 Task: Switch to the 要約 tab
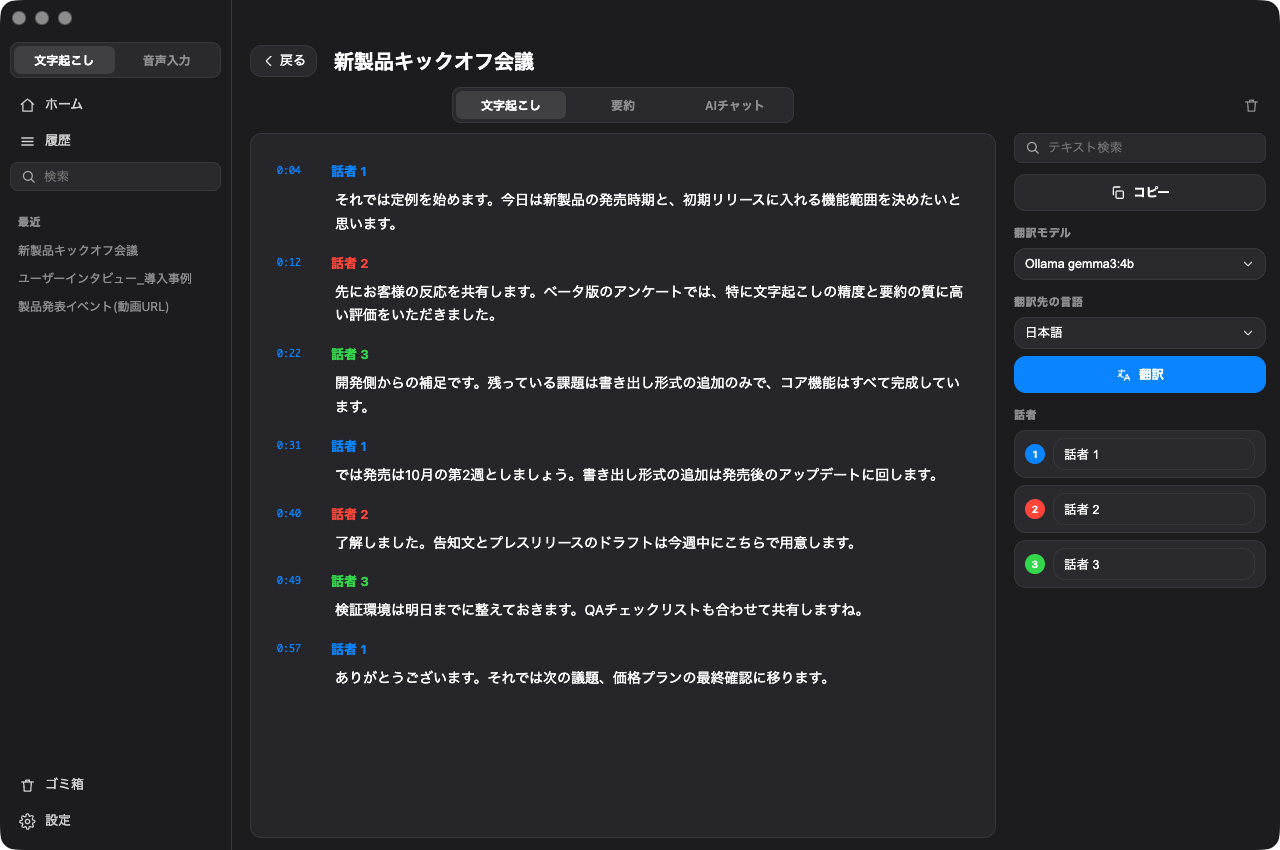[623, 105]
